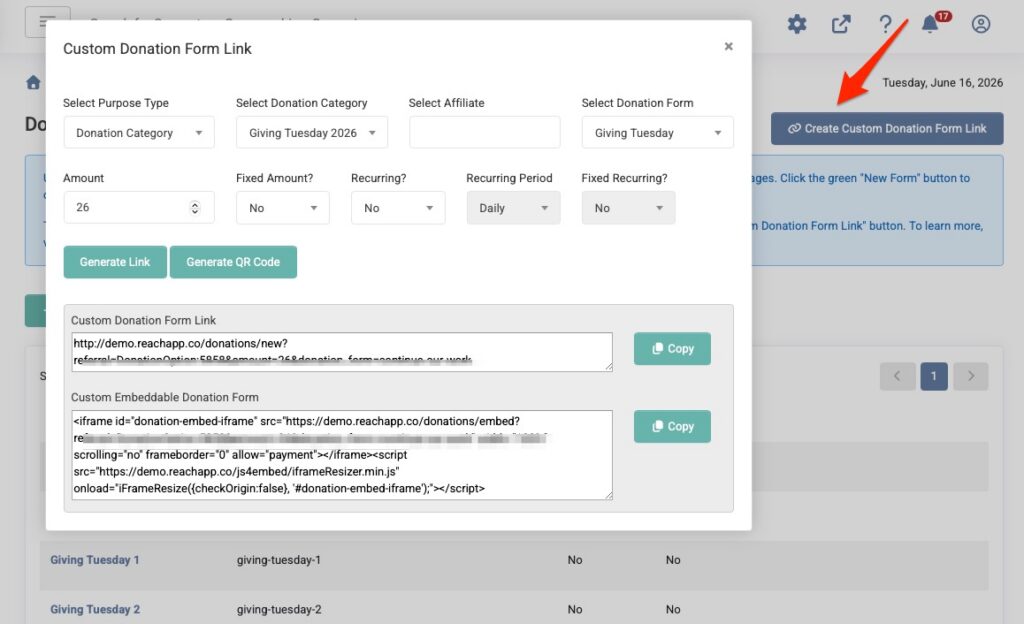Open the Select Donation Category dropdown
Viewport: 1024px width, 624px height.
312,133
